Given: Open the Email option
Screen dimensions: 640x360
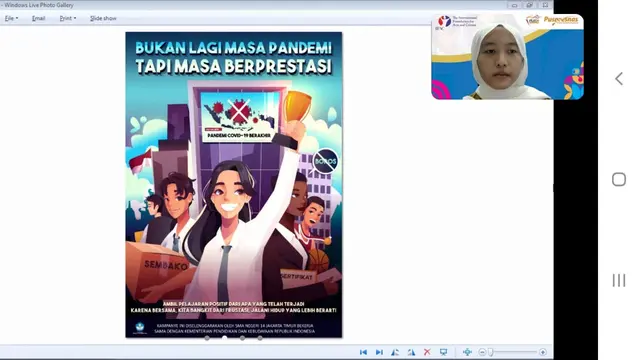Looking at the screenshot, I should [x=38, y=18].
